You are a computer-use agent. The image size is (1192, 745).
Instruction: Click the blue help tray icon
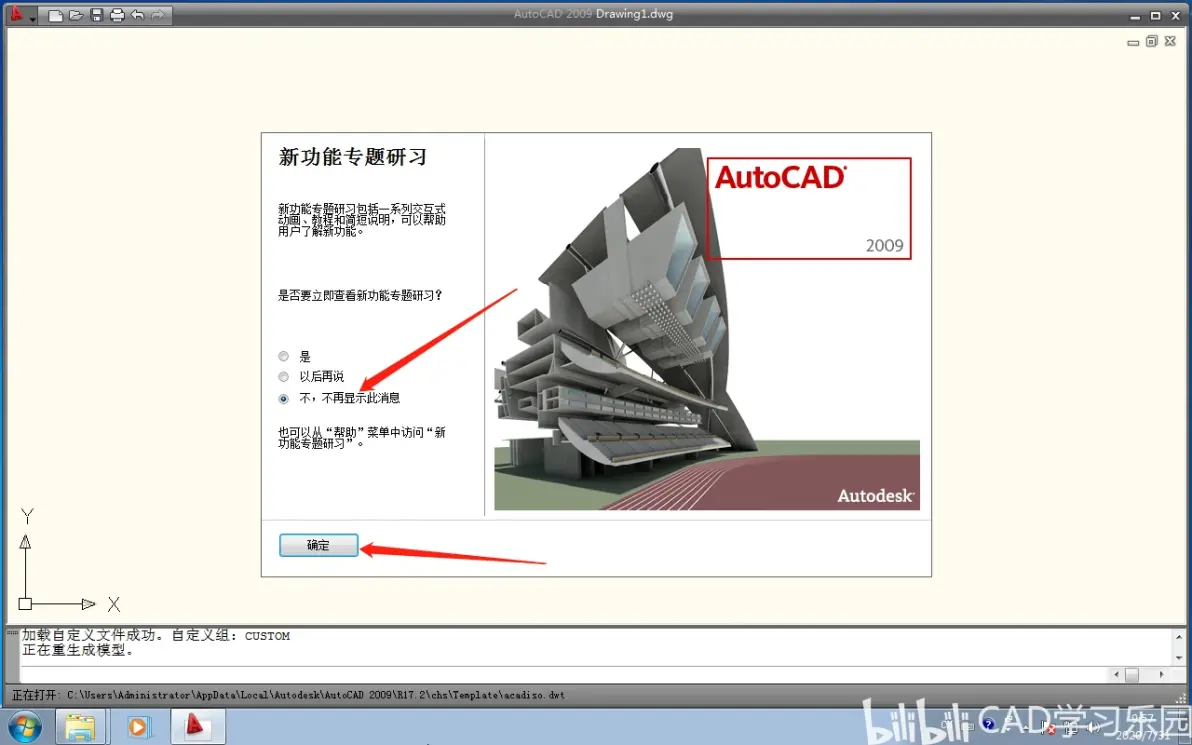click(988, 724)
